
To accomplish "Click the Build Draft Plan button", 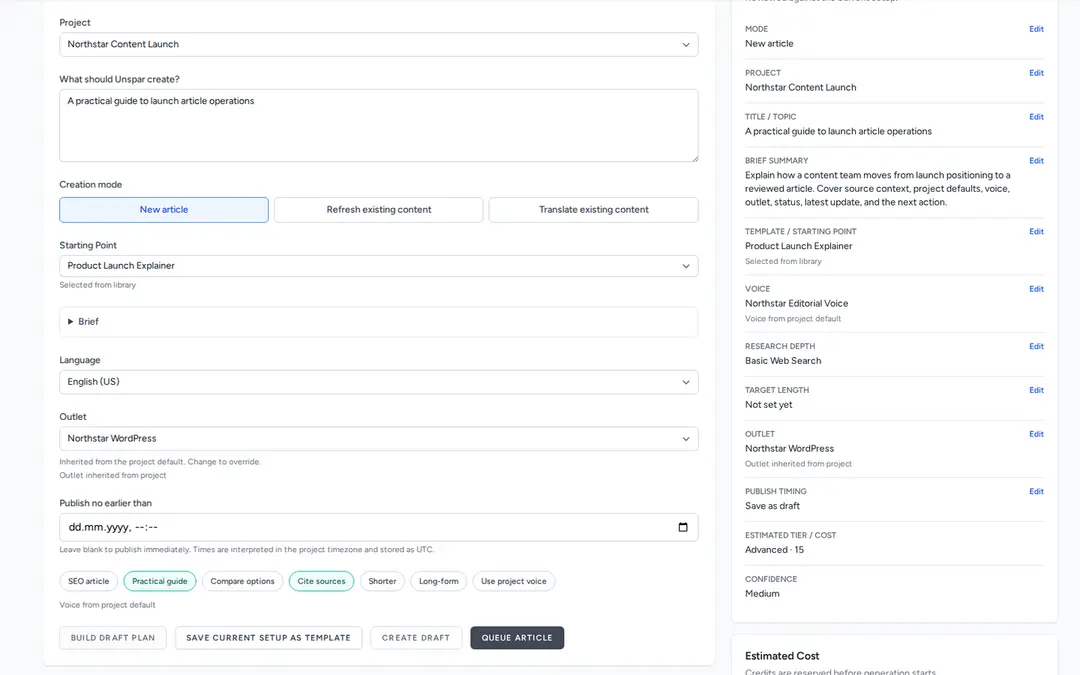I will click(x=113, y=638).
